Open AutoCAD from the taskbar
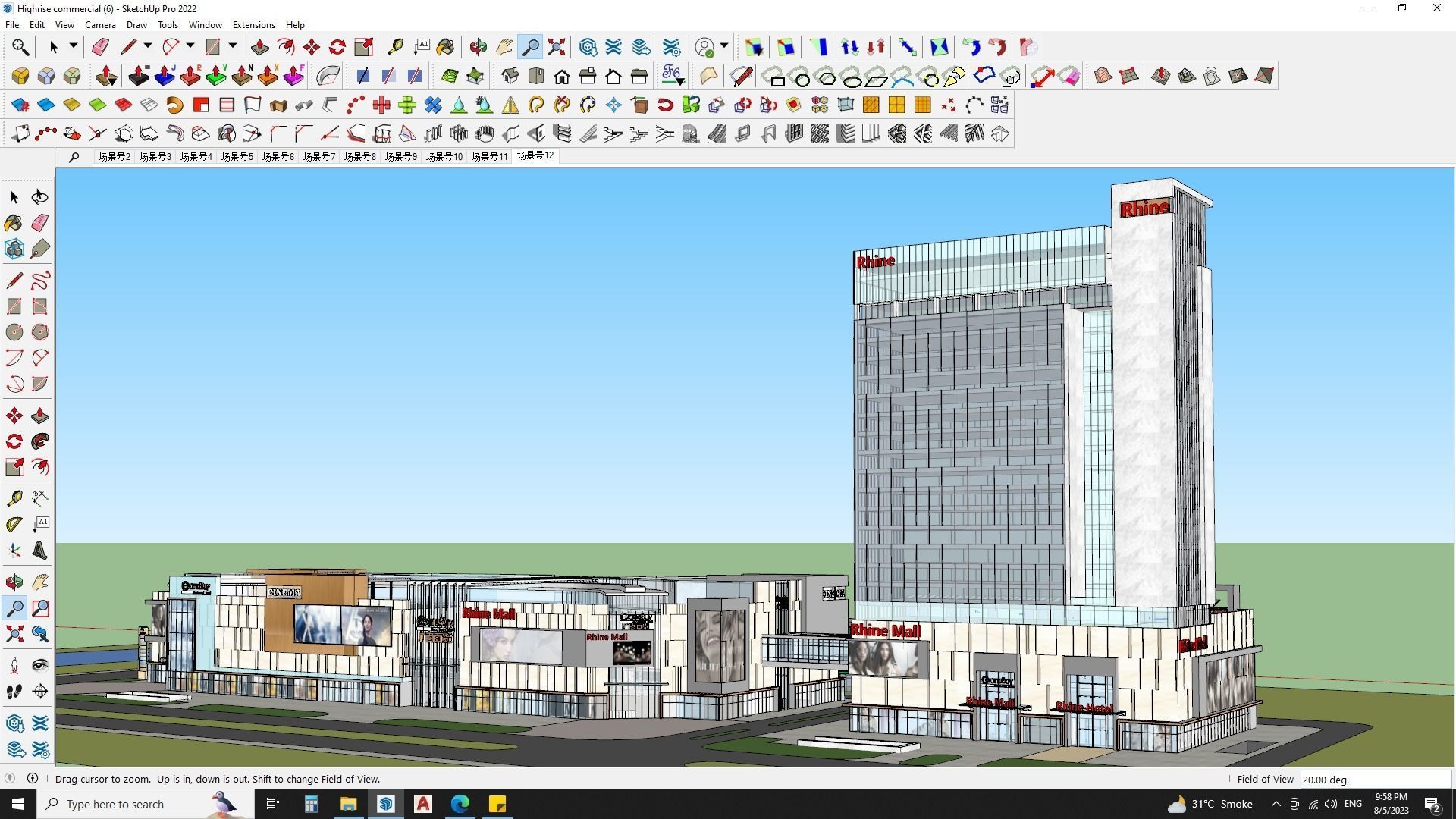 point(423,804)
